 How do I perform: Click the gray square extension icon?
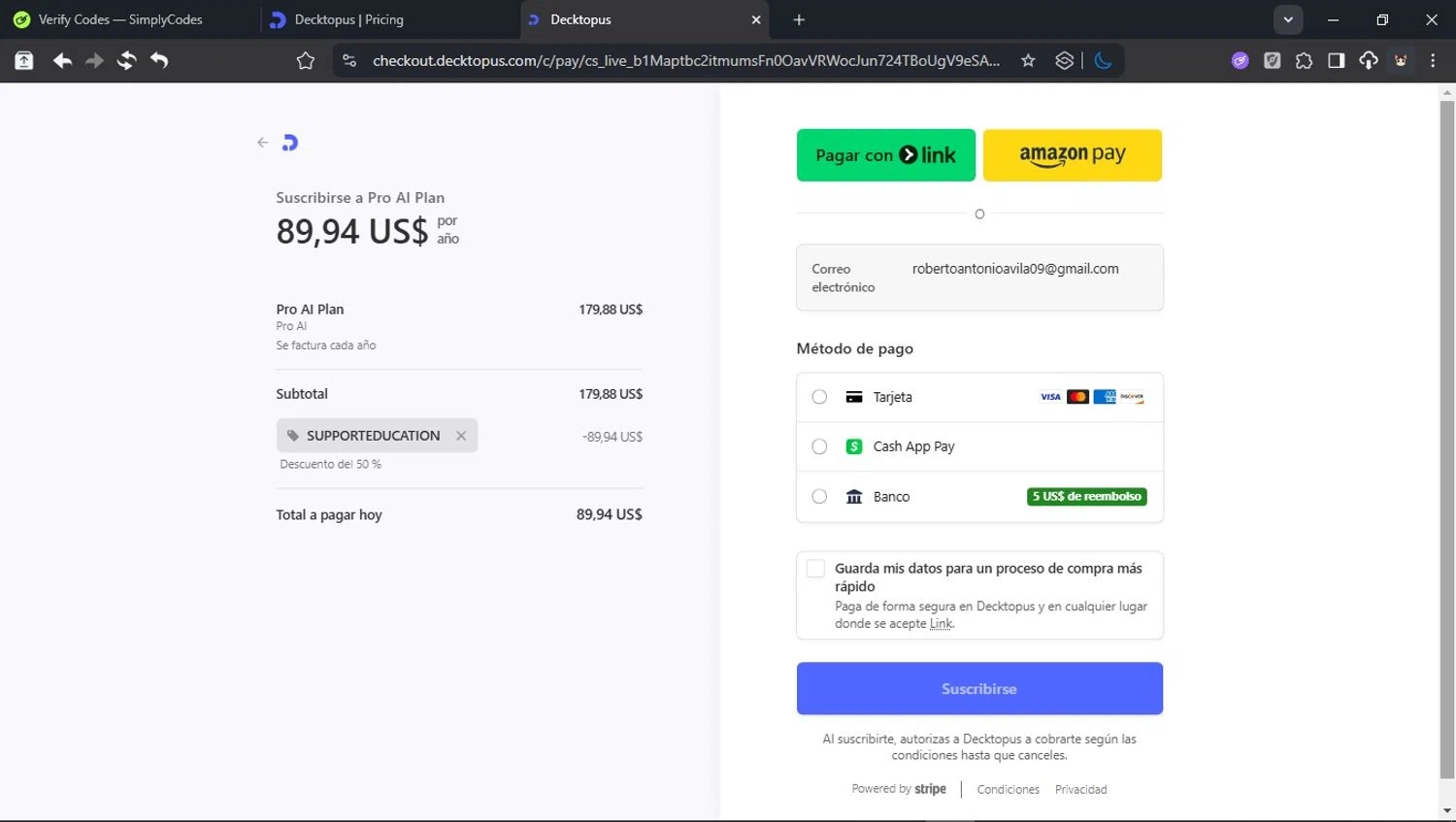[1273, 61]
